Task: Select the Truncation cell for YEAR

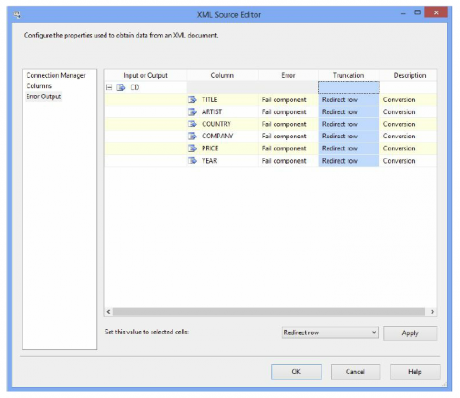Action: (349, 161)
